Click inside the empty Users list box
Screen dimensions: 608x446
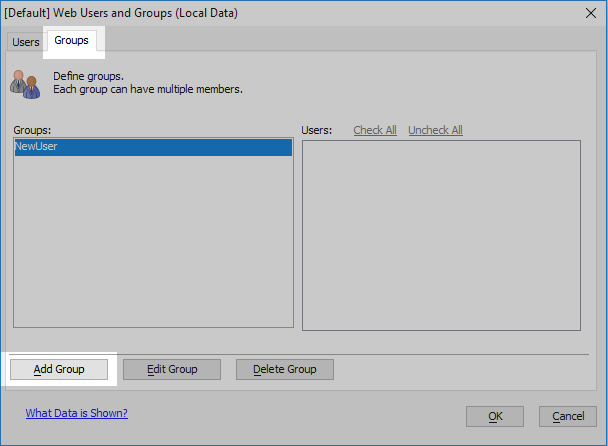coord(441,235)
